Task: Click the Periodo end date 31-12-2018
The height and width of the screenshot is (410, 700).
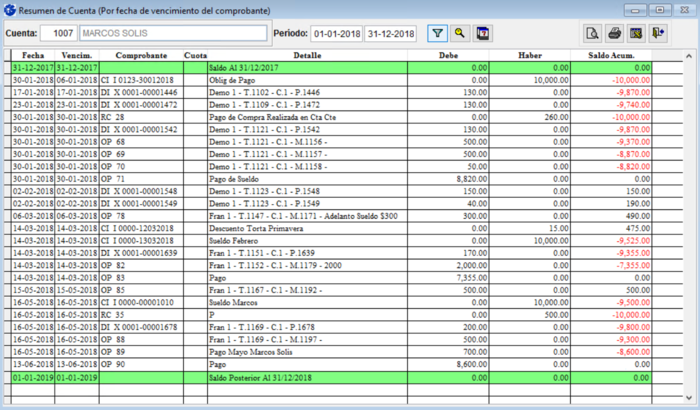Action: (390, 33)
